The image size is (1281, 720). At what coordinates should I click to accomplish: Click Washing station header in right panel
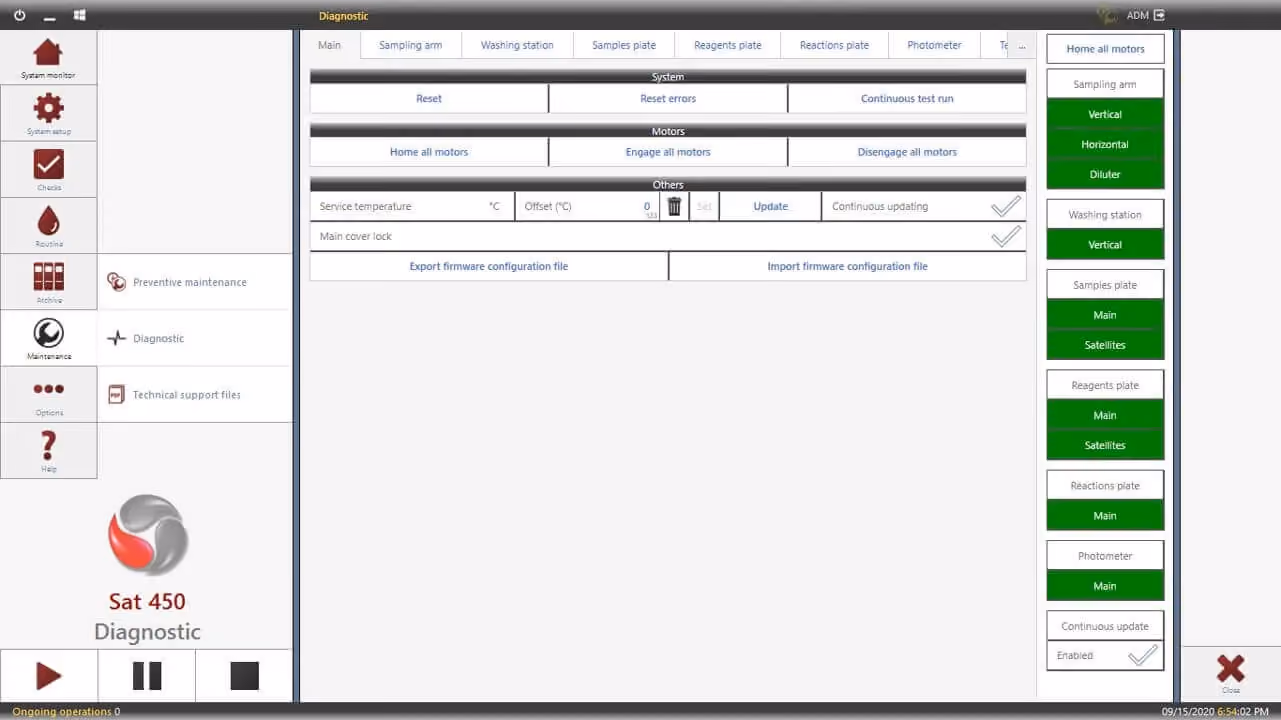[x=1105, y=214]
